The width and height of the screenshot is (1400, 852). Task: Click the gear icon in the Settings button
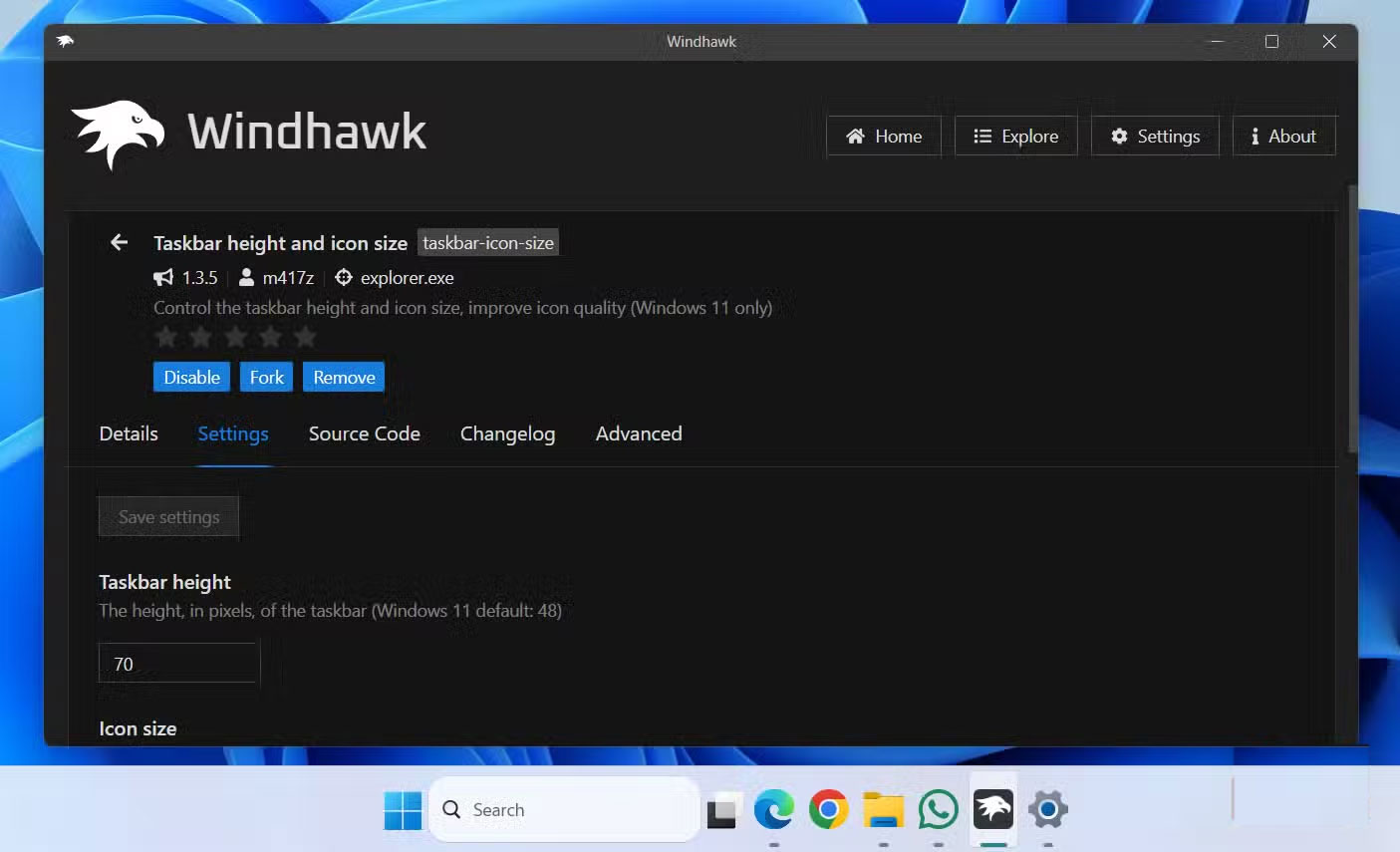tap(1119, 136)
